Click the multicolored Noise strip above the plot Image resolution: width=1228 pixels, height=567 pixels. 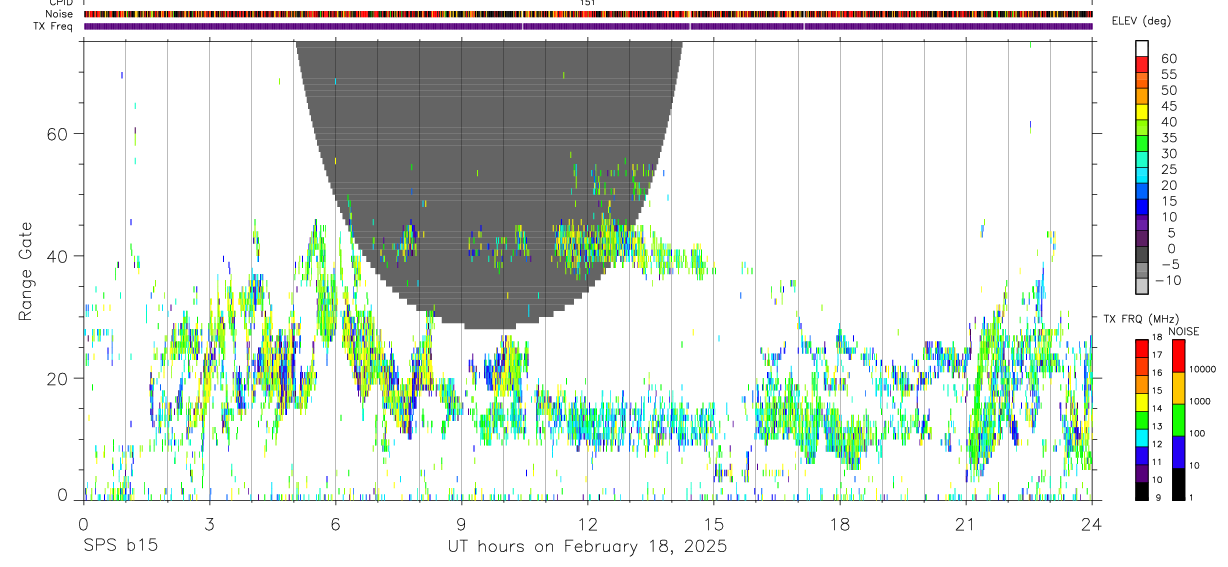[x=588, y=14]
